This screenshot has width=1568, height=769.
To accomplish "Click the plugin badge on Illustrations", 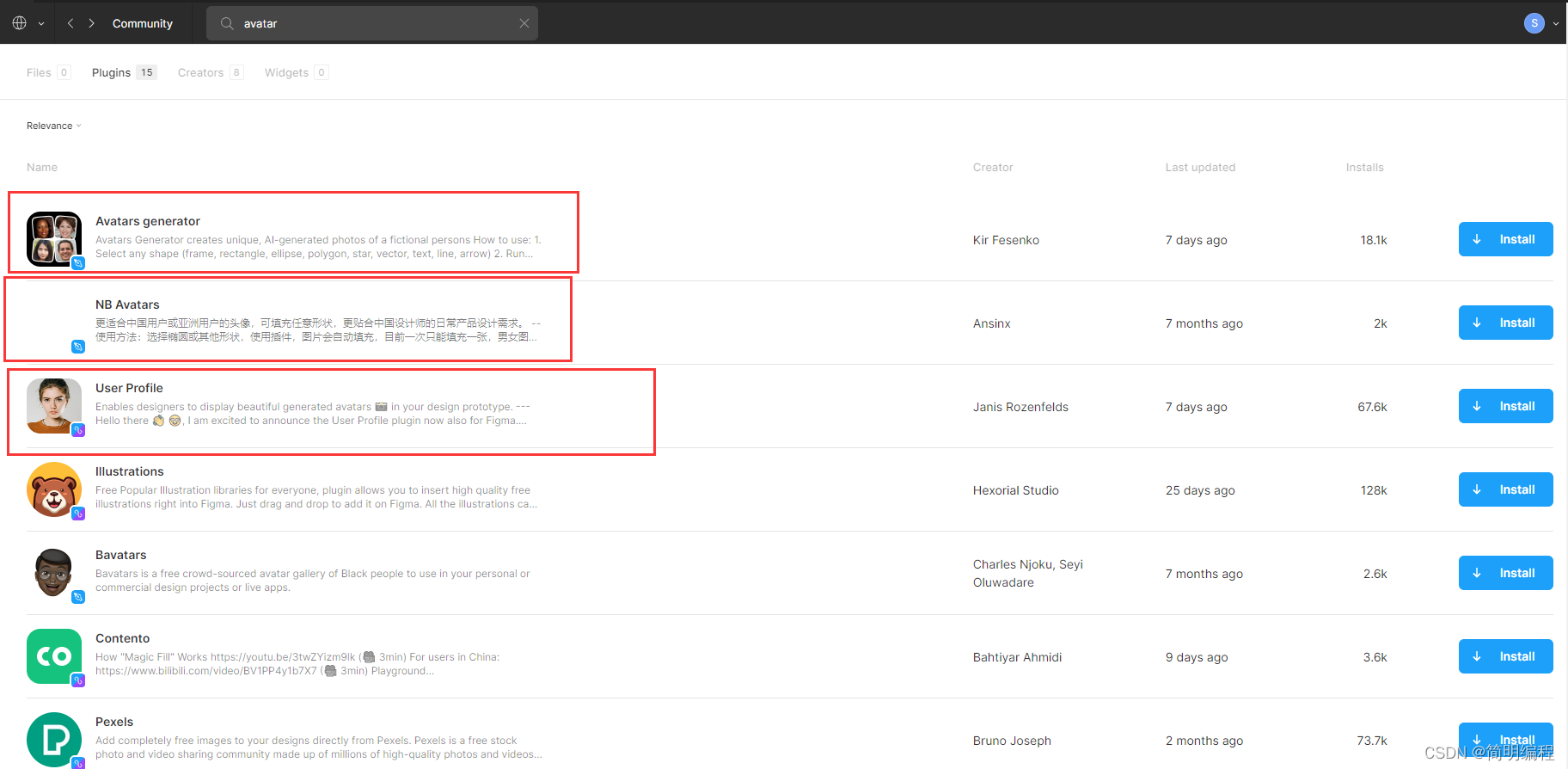I will coord(78,514).
